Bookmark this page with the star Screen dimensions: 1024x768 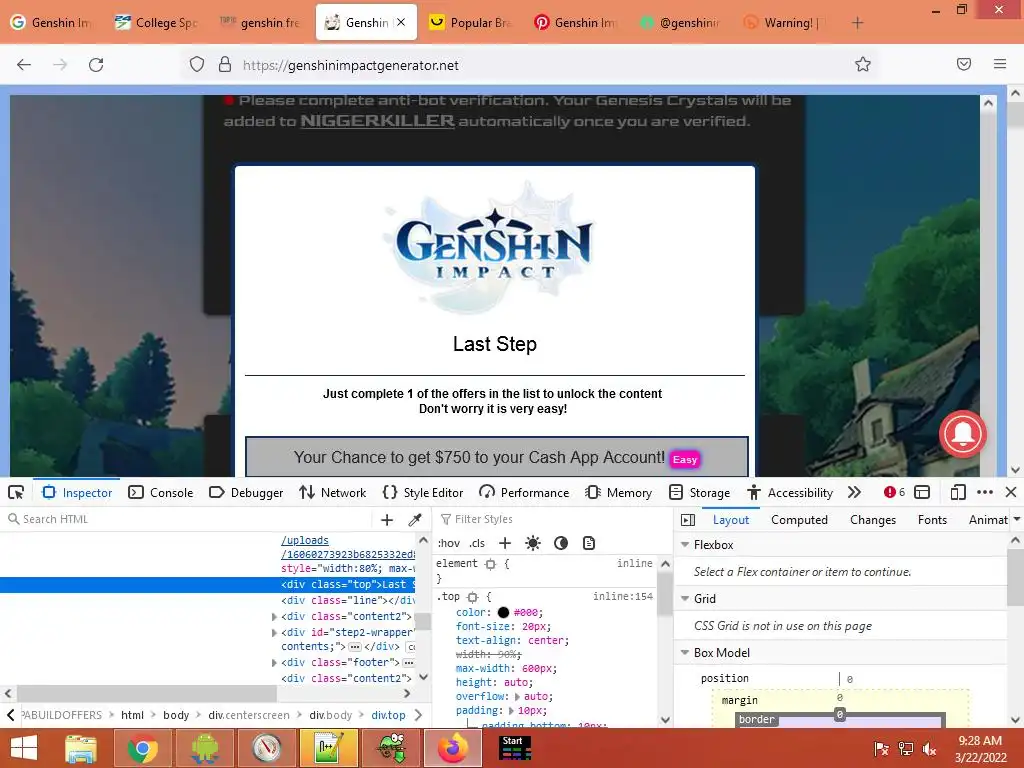[x=863, y=64]
